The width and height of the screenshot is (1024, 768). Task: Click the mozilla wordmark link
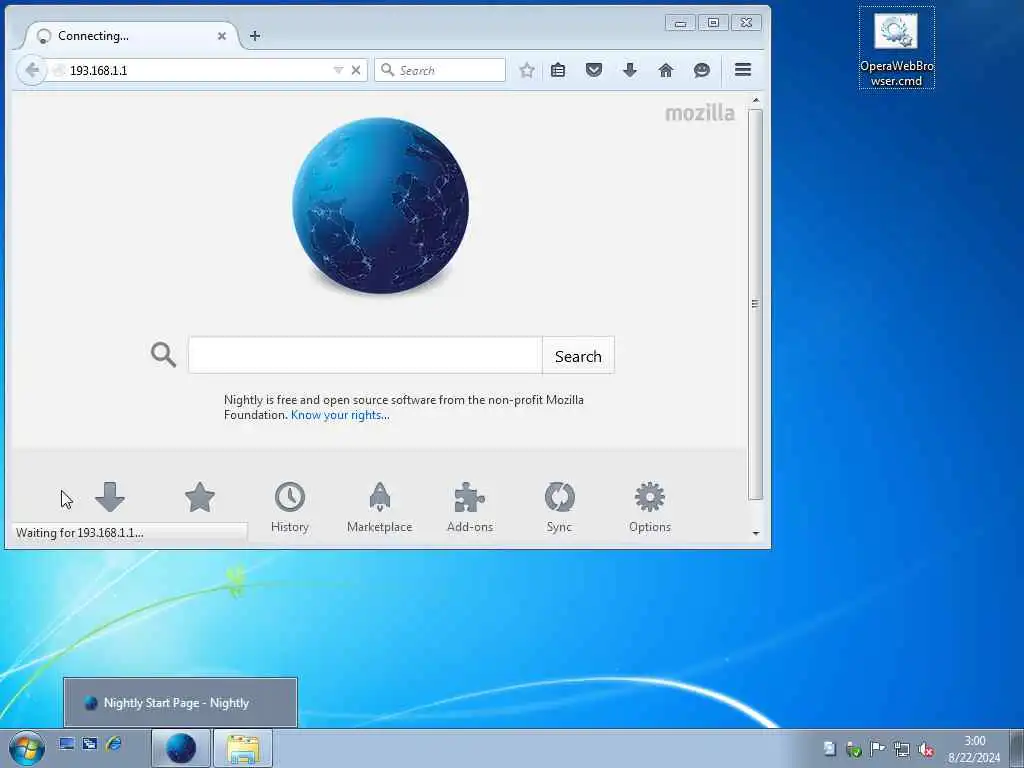point(699,113)
